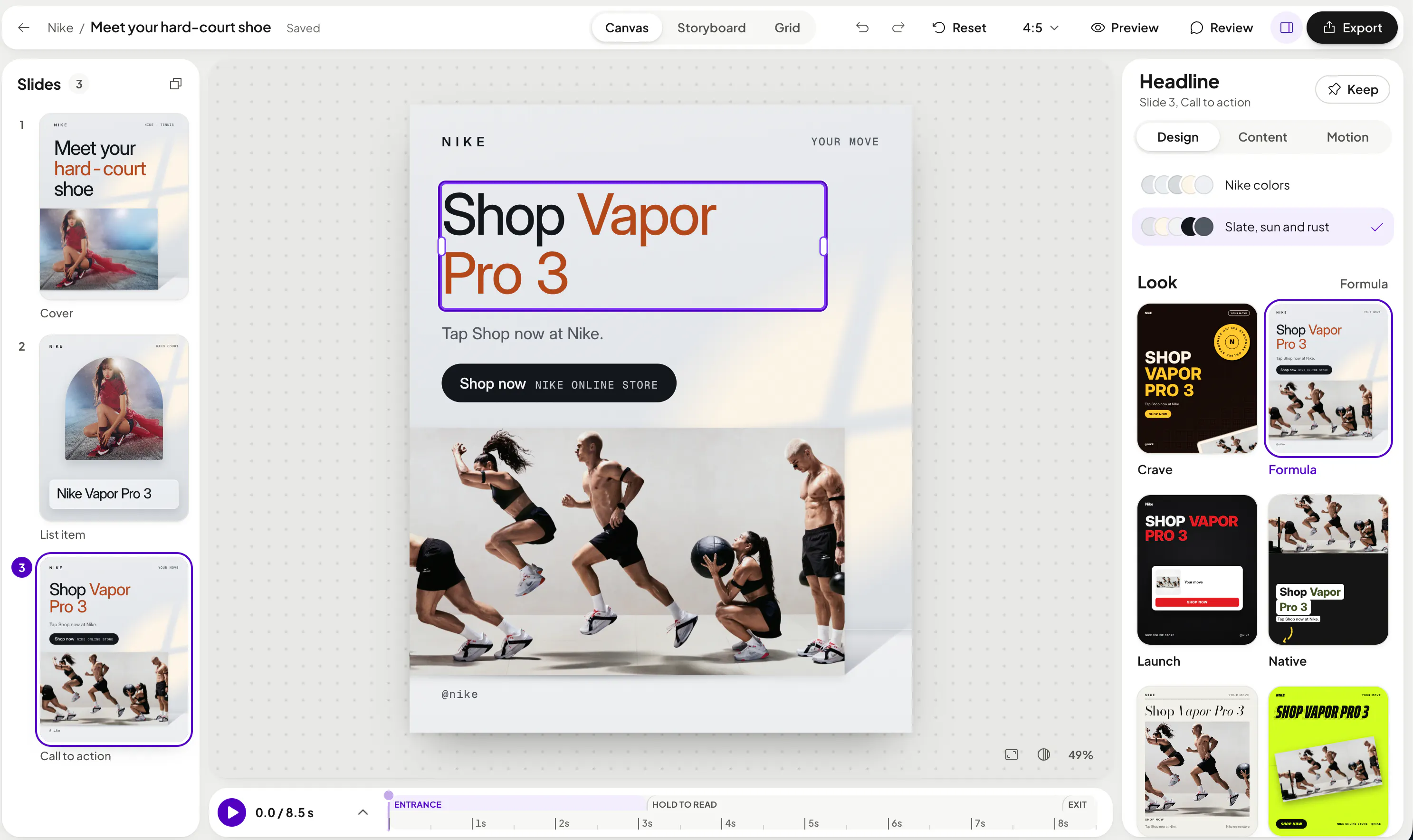Select slide 2 List item thumbnail
1413x840 pixels.
(x=114, y=428)
